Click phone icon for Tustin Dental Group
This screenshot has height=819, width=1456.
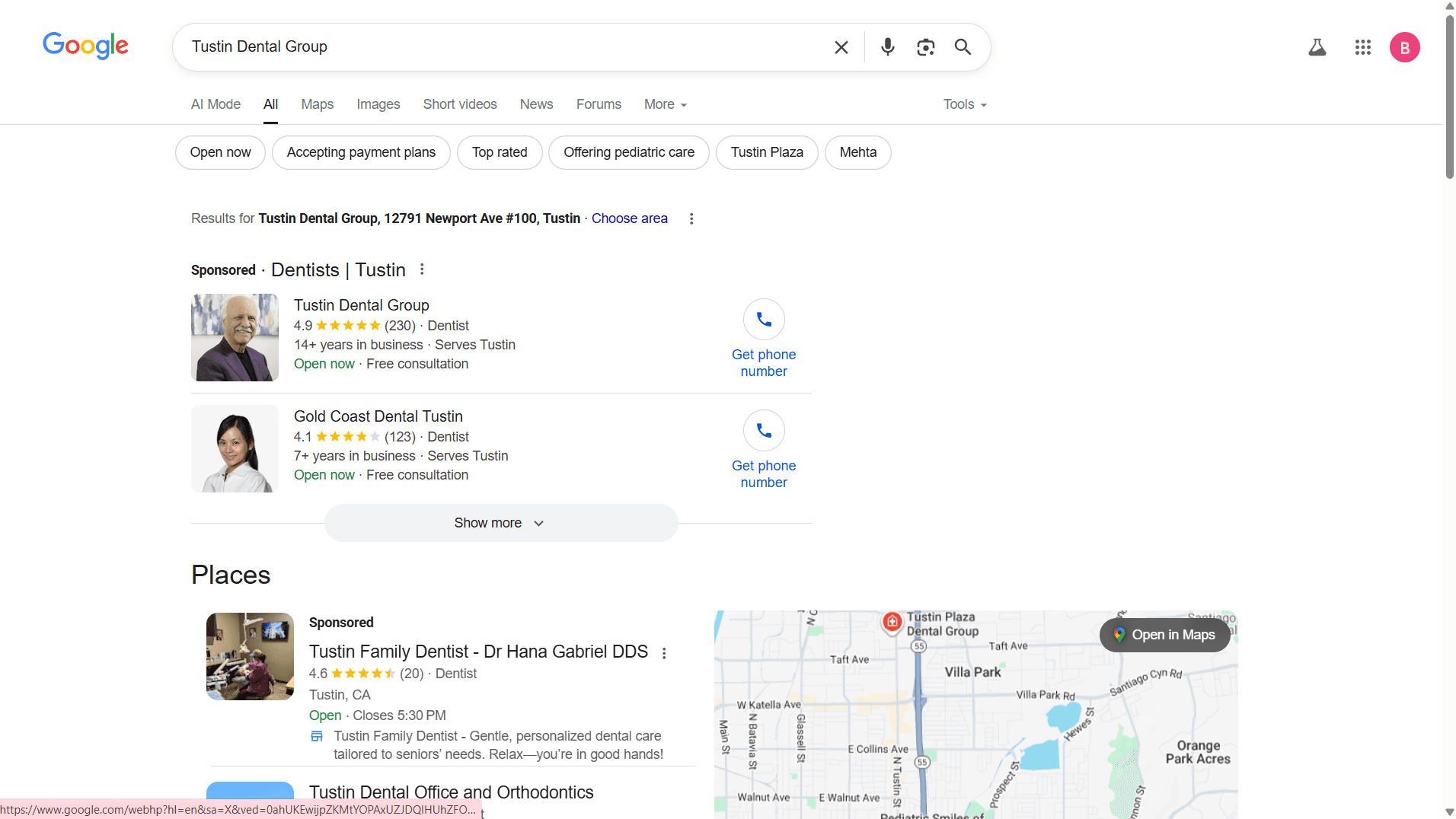(x=764, y=319)
